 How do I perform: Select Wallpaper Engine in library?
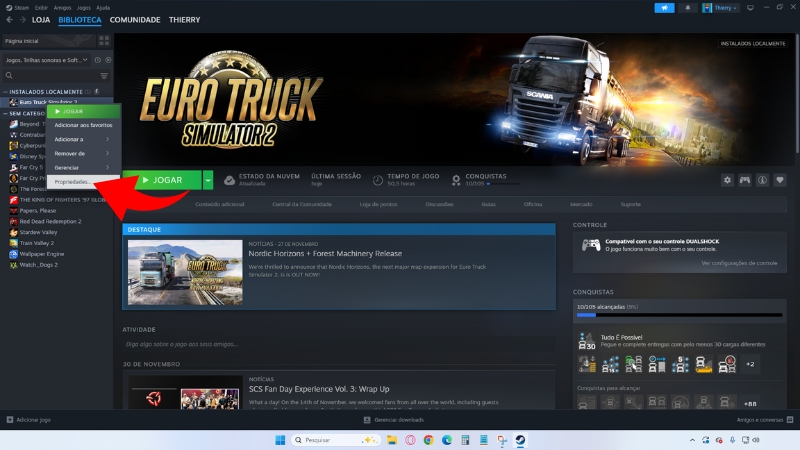(x=41, y=254)
